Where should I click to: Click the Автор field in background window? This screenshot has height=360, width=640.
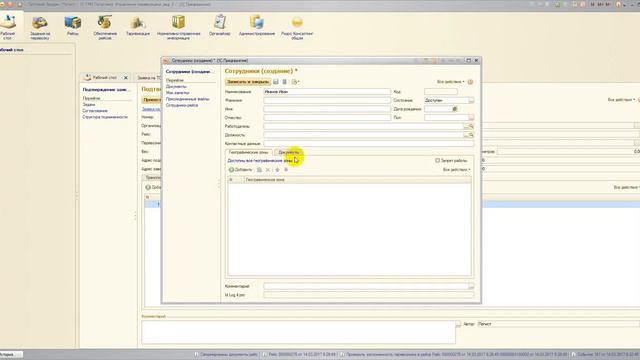558,324
